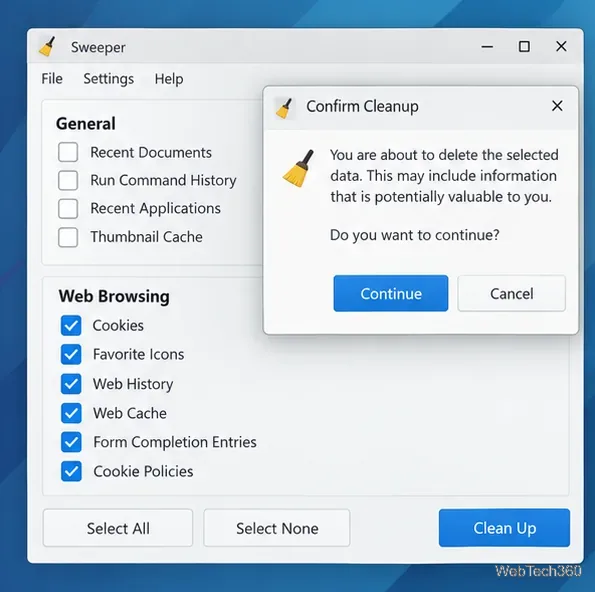Click the Sweeper window title text
The image size is (595, 592).
(98, 47)
